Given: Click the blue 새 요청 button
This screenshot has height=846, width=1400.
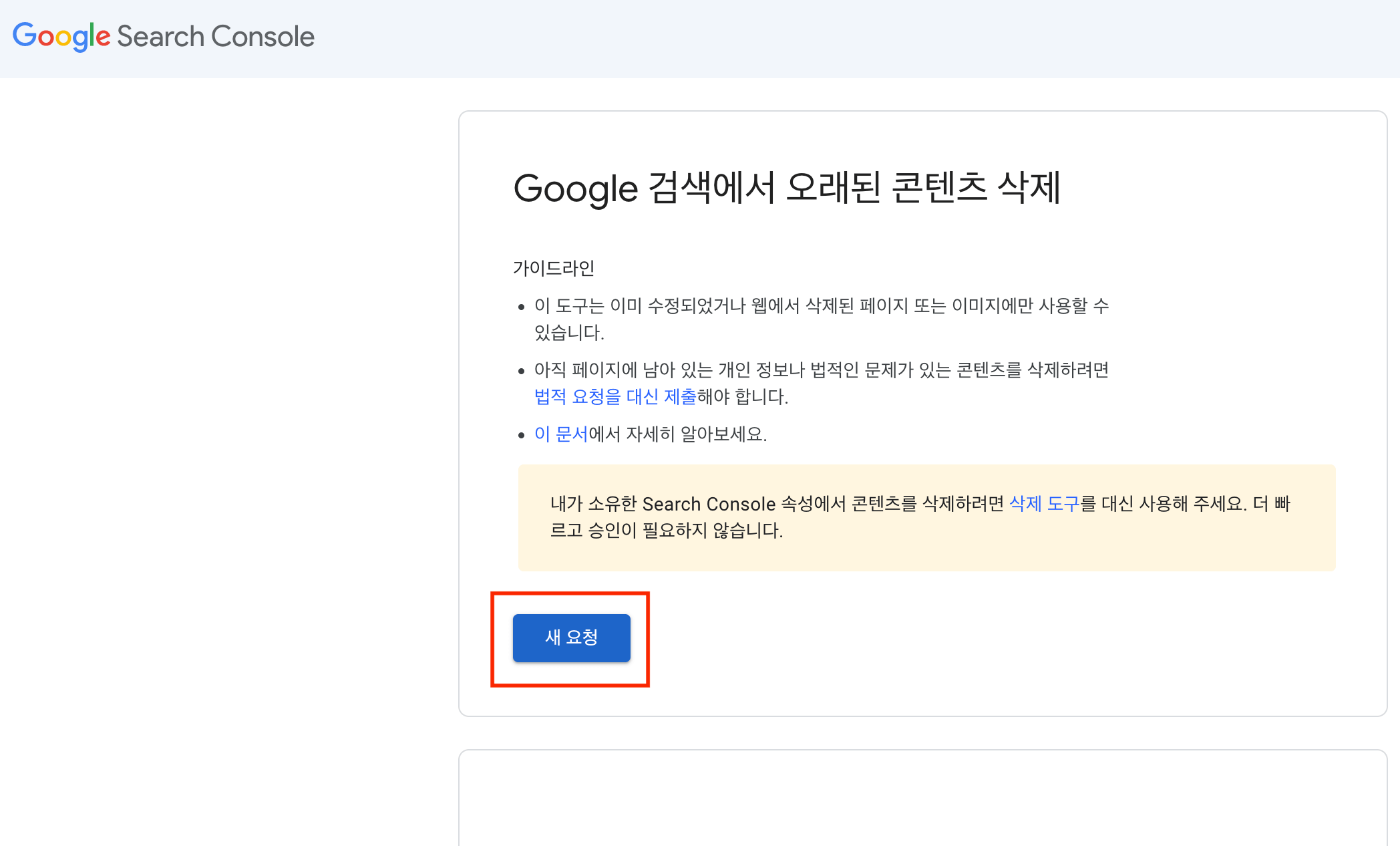Looking at the screenshot, I should (x=571, y=638).
